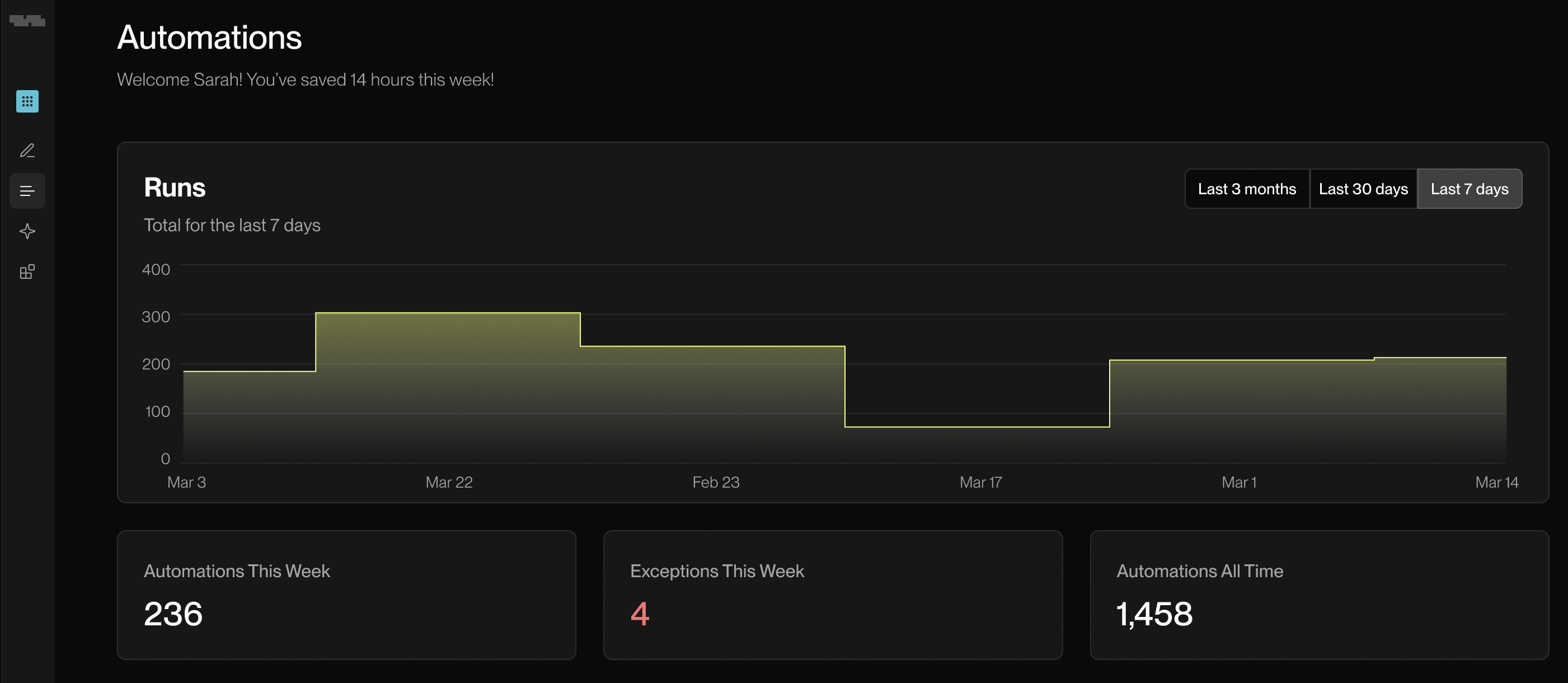Click the 1,458 all-time total
The width and height of the screenshot is (1568, 683).
tap(1153, 614)
